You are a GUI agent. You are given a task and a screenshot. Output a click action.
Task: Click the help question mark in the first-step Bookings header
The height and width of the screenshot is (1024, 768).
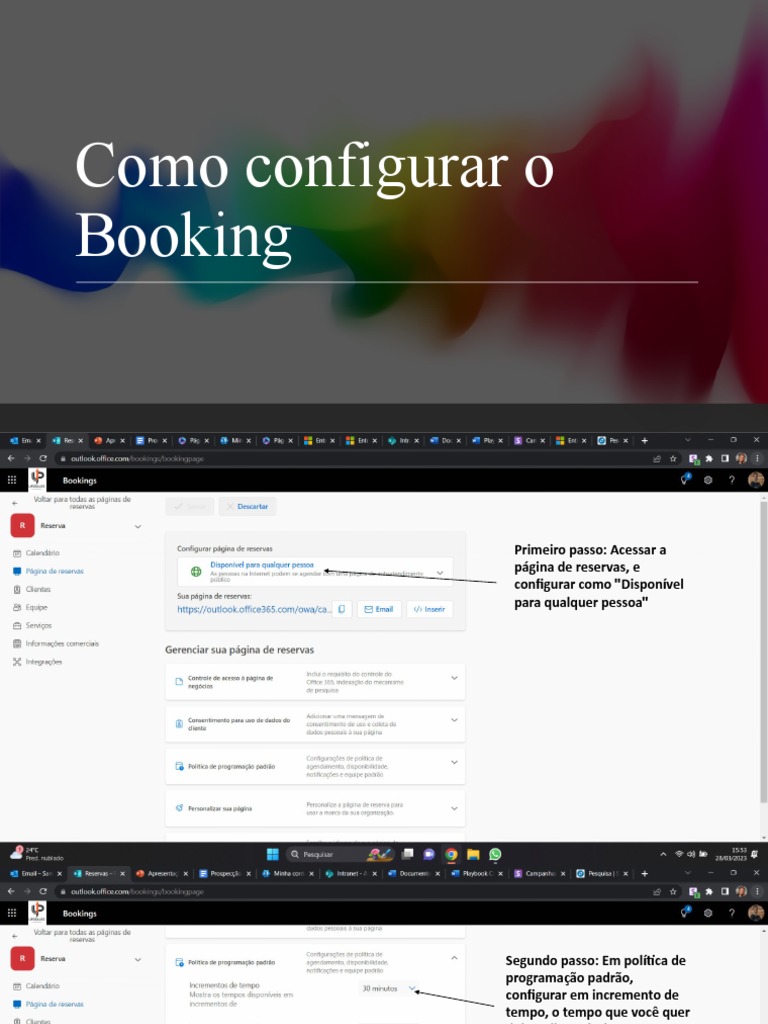click(731, 480)
